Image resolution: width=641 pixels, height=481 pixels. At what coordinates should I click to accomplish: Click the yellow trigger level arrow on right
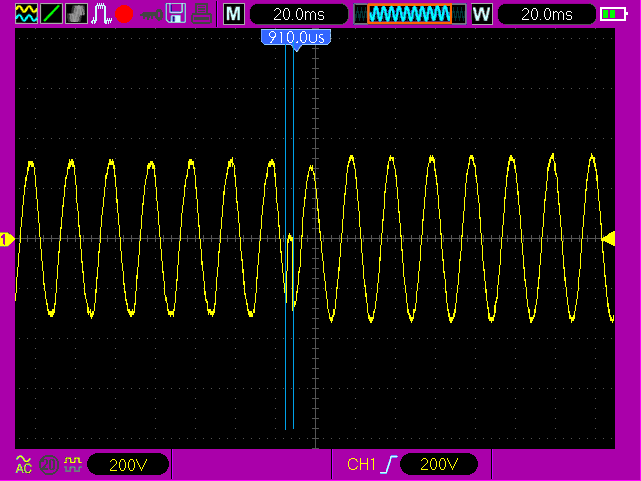608,238
